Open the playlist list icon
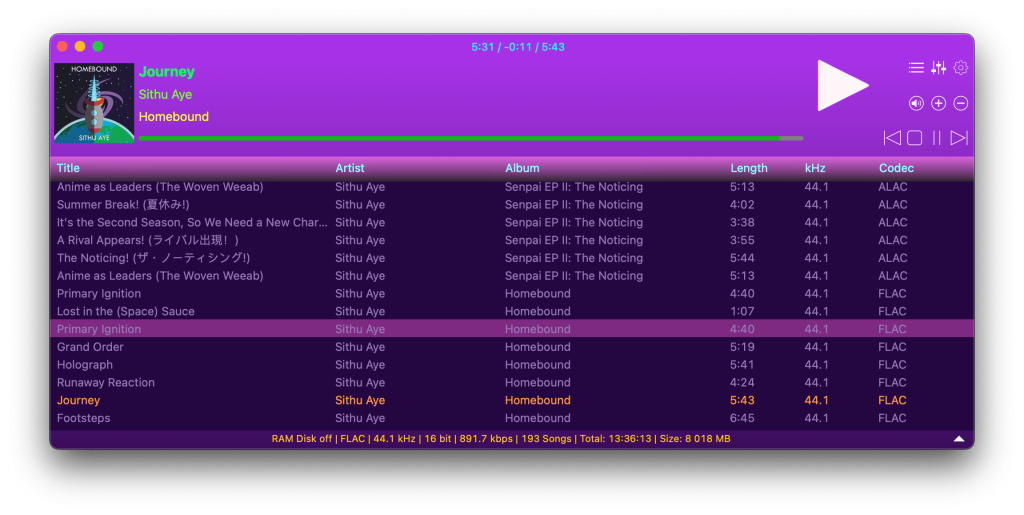1024x515 pixels. click(x=915, y=68)
